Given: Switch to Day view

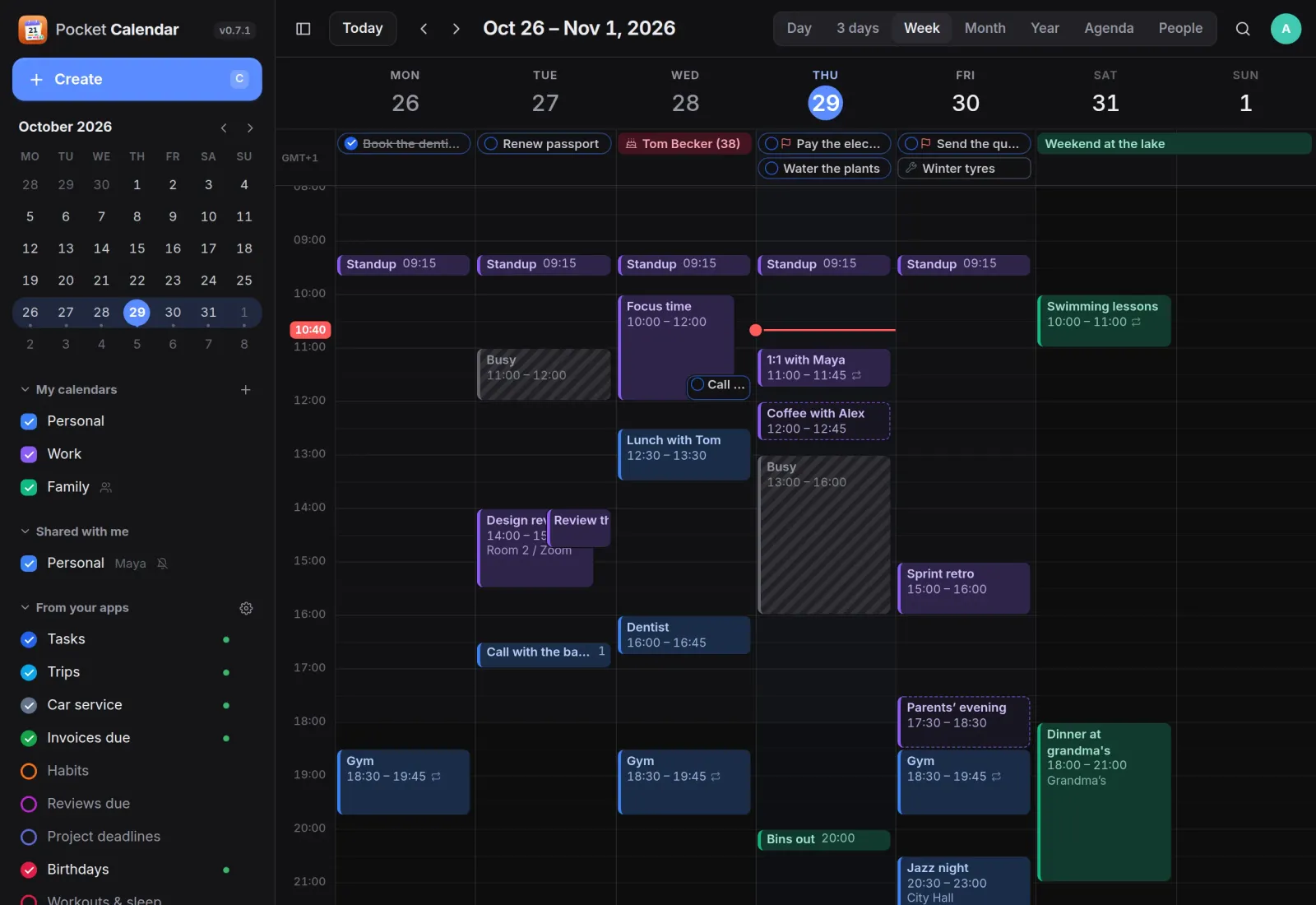Looking at the screenshot, I should pos(799,29).
